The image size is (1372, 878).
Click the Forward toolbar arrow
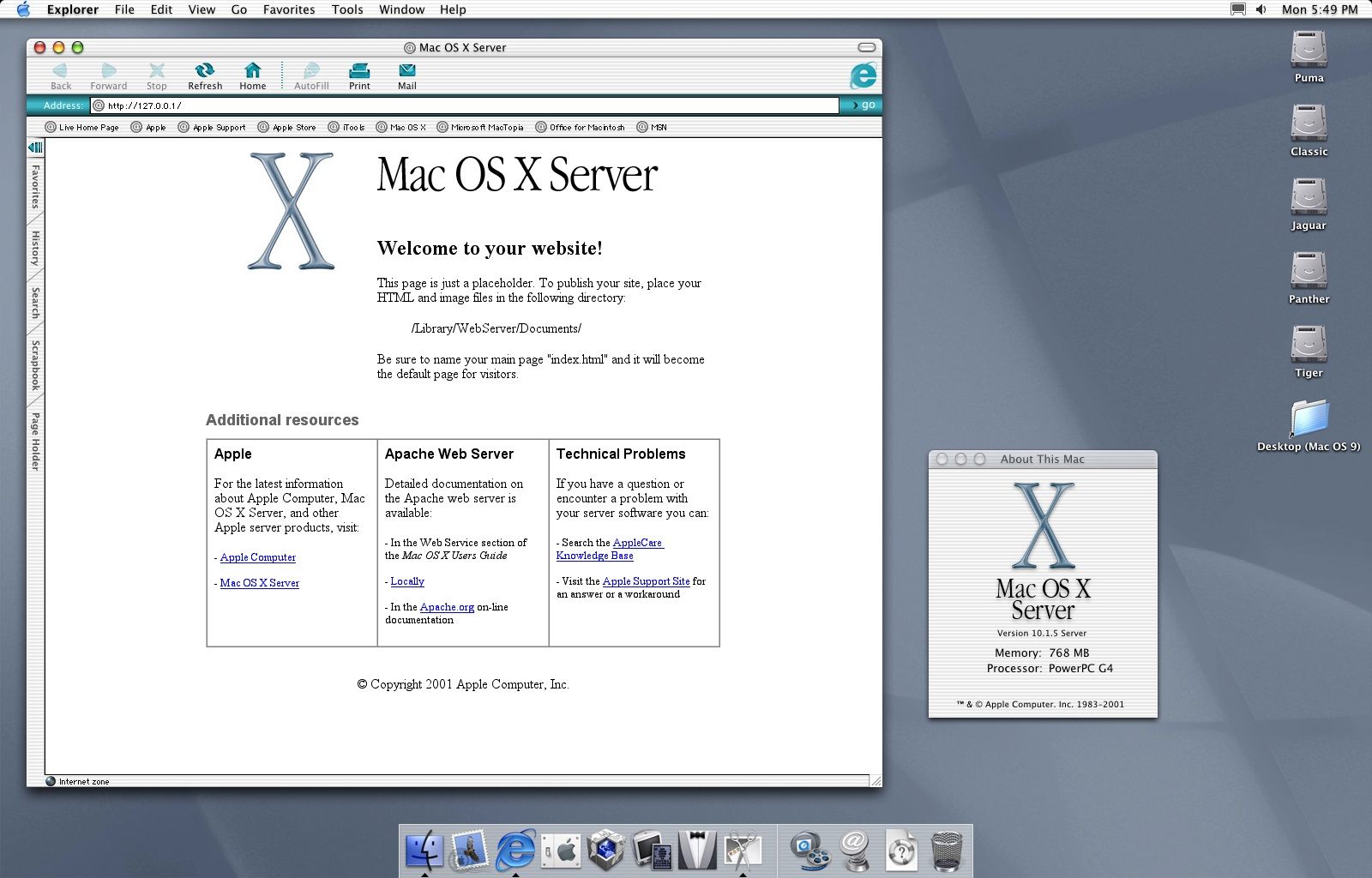coord(108,75)
